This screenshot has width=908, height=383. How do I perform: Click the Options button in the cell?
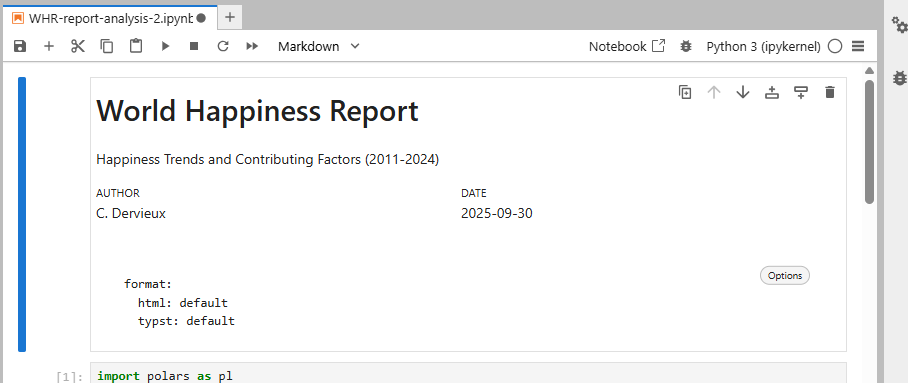785,276
